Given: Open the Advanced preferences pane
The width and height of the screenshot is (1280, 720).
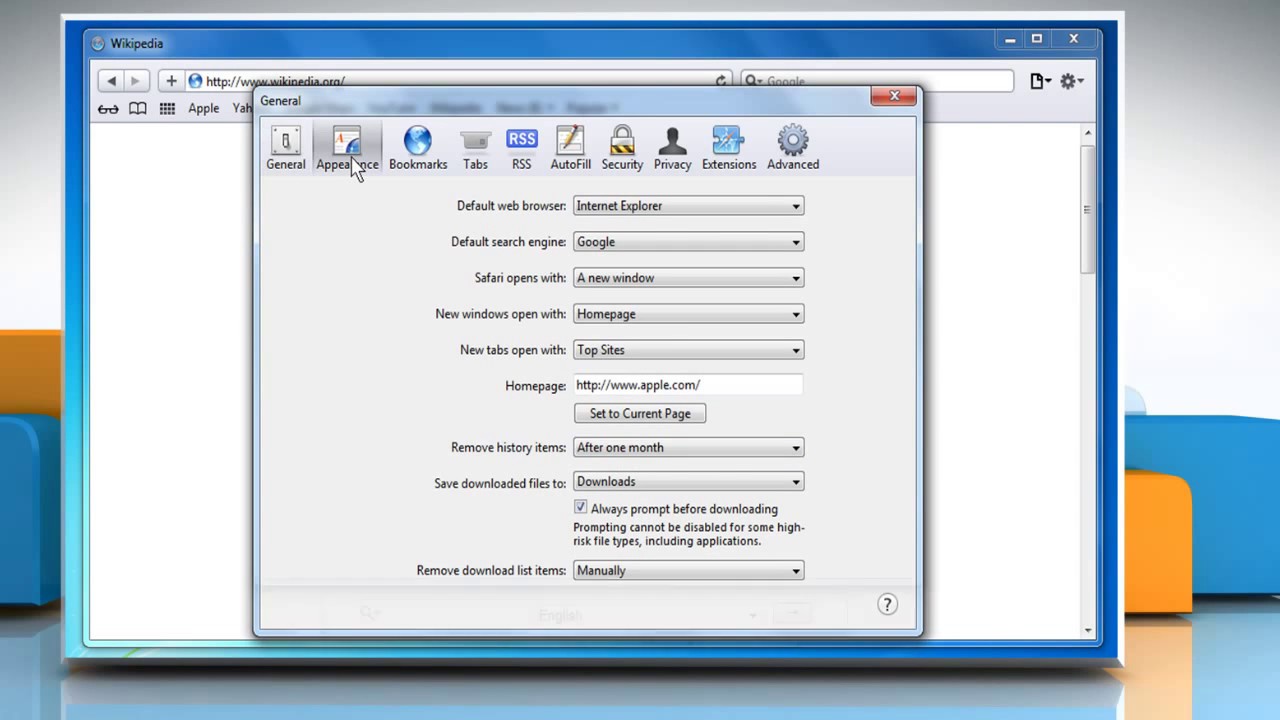Looking at the screenshot, I should [x=792, y=147].
